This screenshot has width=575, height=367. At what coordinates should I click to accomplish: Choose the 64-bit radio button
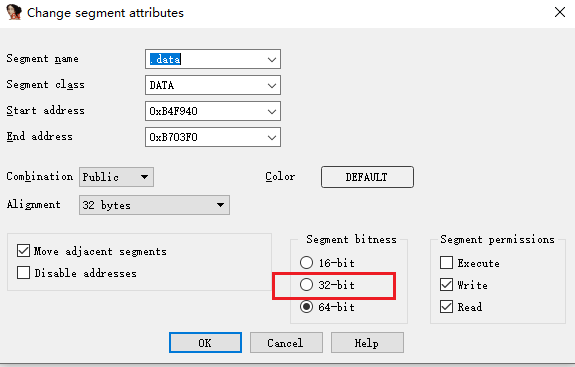tap(306, 307)
